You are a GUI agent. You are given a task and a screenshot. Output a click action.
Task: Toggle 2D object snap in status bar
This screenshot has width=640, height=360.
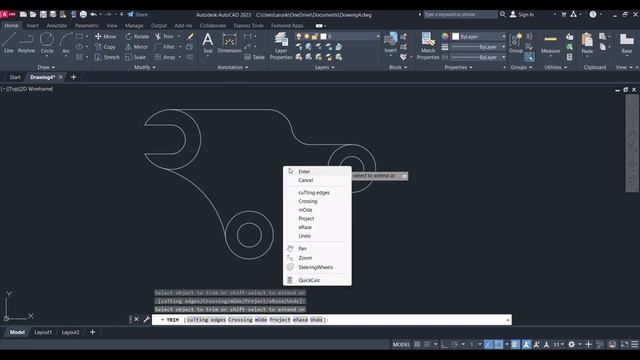[499, 344]
